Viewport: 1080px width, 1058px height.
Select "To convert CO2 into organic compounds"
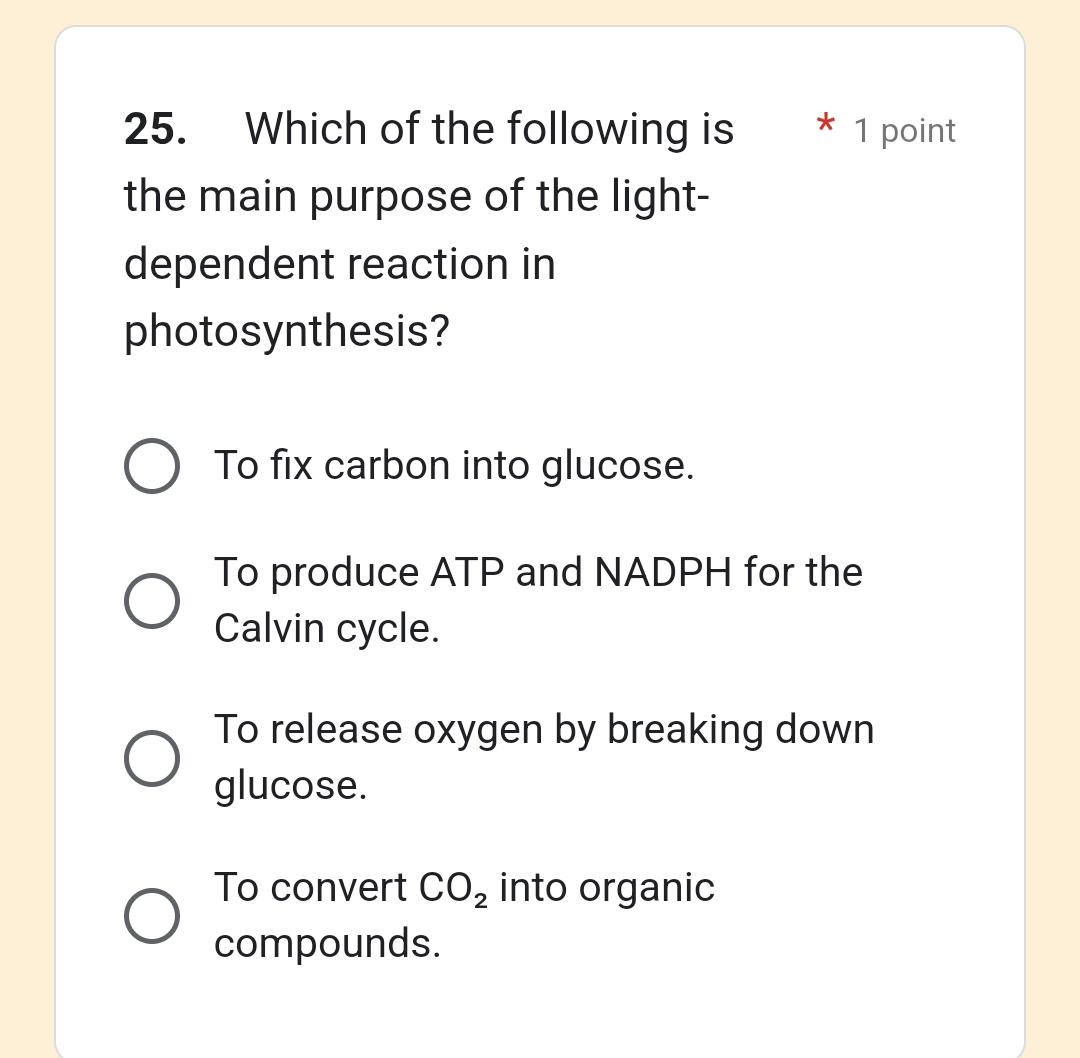coord(152,914)
